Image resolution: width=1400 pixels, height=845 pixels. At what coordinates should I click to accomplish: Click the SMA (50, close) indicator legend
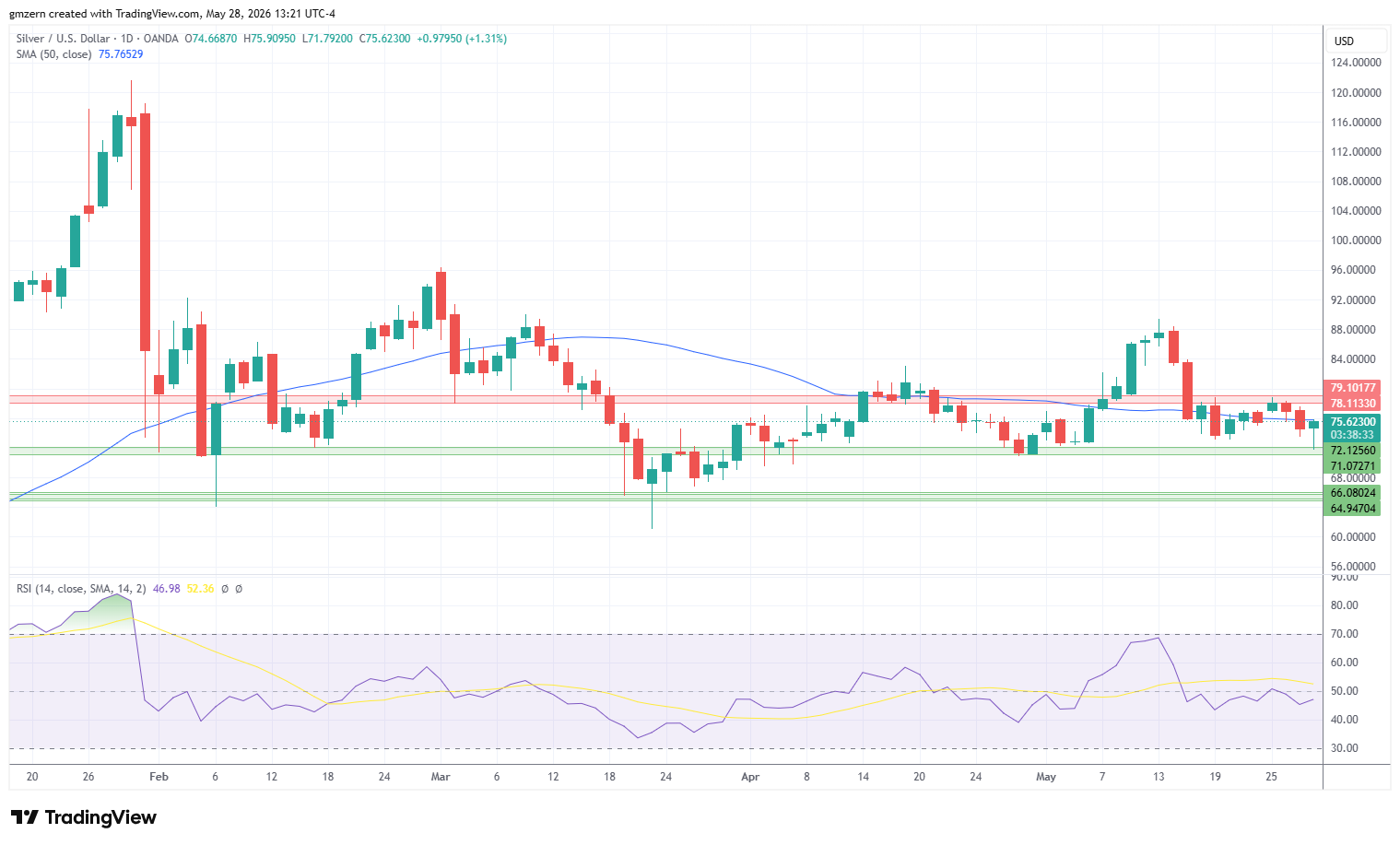pos(53,54)
